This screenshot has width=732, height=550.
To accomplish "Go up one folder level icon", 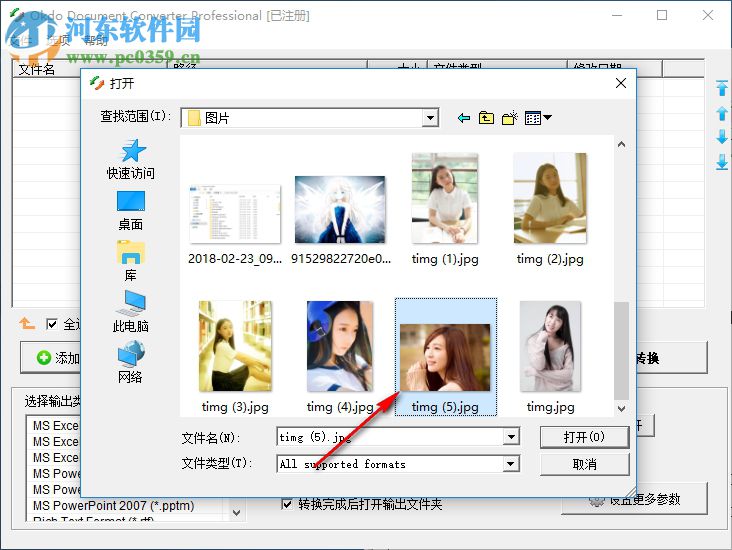I will pyautogui.click(x=486, y=118).
